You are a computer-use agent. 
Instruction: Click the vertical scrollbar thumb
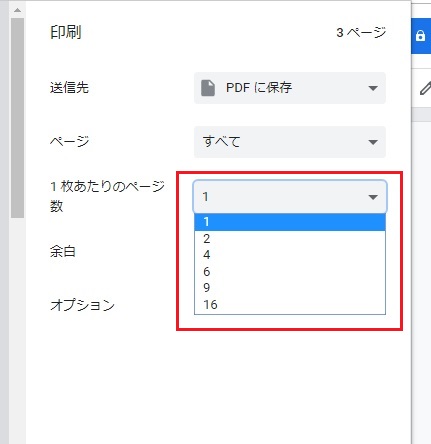17,118
